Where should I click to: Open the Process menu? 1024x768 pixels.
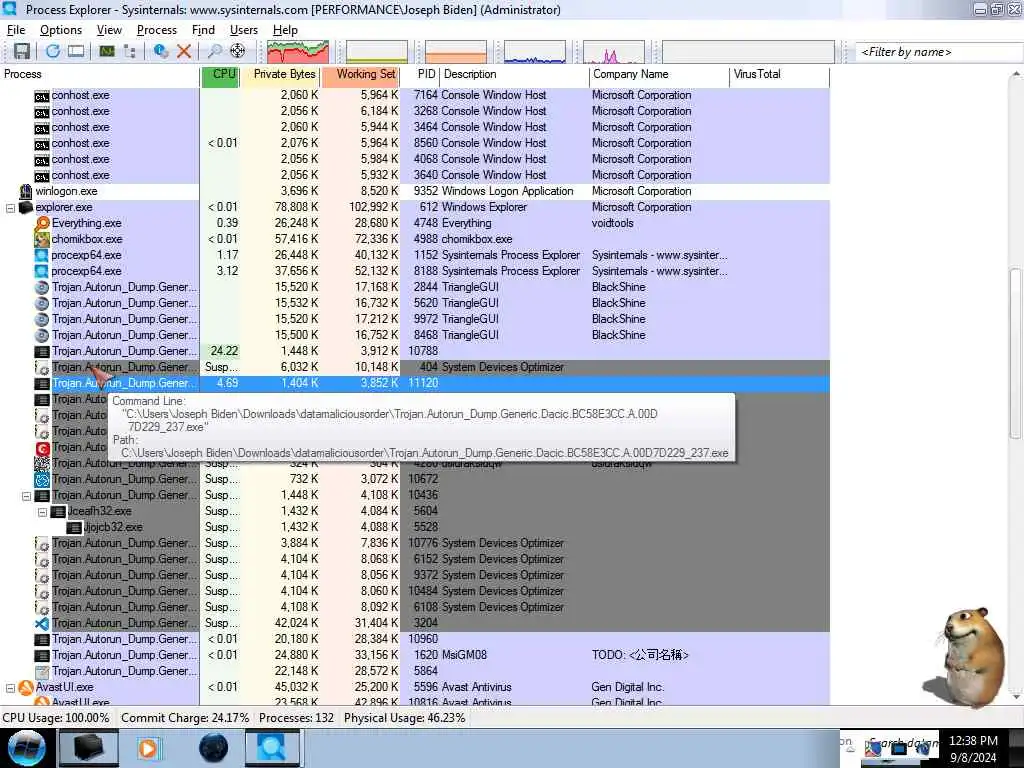pos(157,30)
